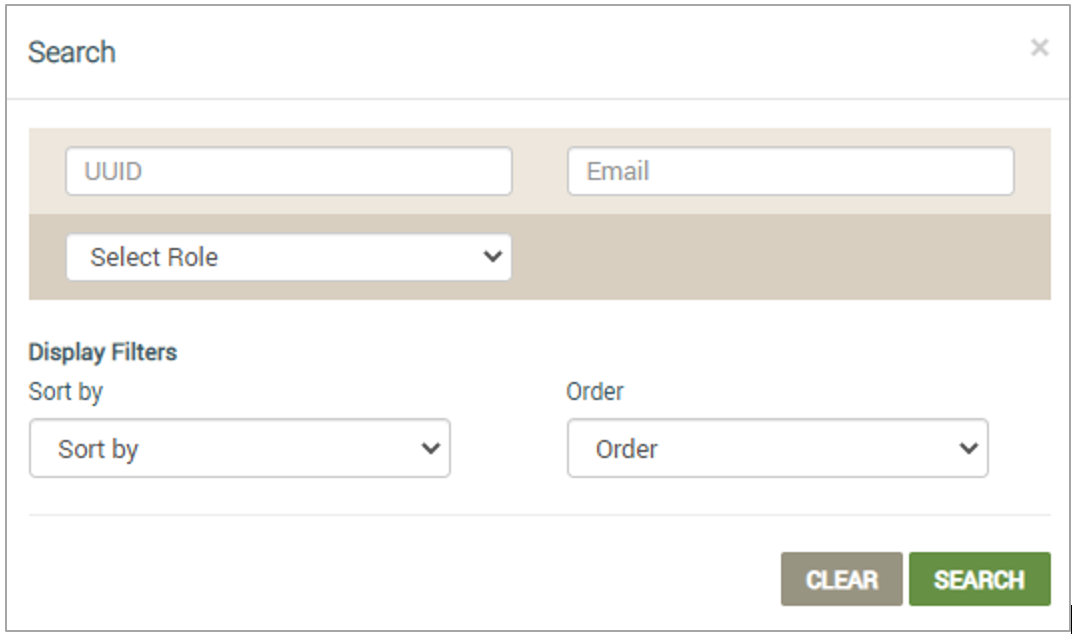This screenshot has width=1075, height=639.
Task: Click the CLEAR button
Action: (841, 579)
